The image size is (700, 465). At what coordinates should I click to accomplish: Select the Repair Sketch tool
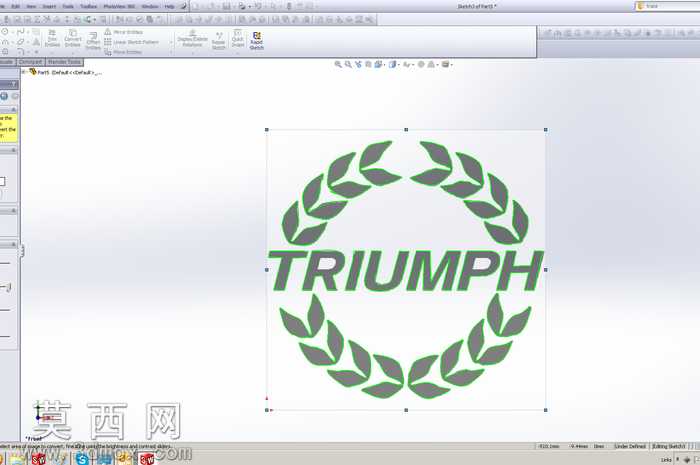coord(219,41)
